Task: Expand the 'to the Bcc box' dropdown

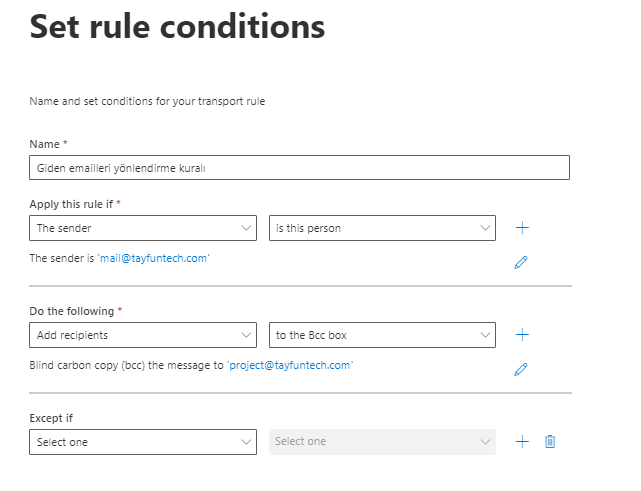Action: pyautogui.click(x=382, y=335)
